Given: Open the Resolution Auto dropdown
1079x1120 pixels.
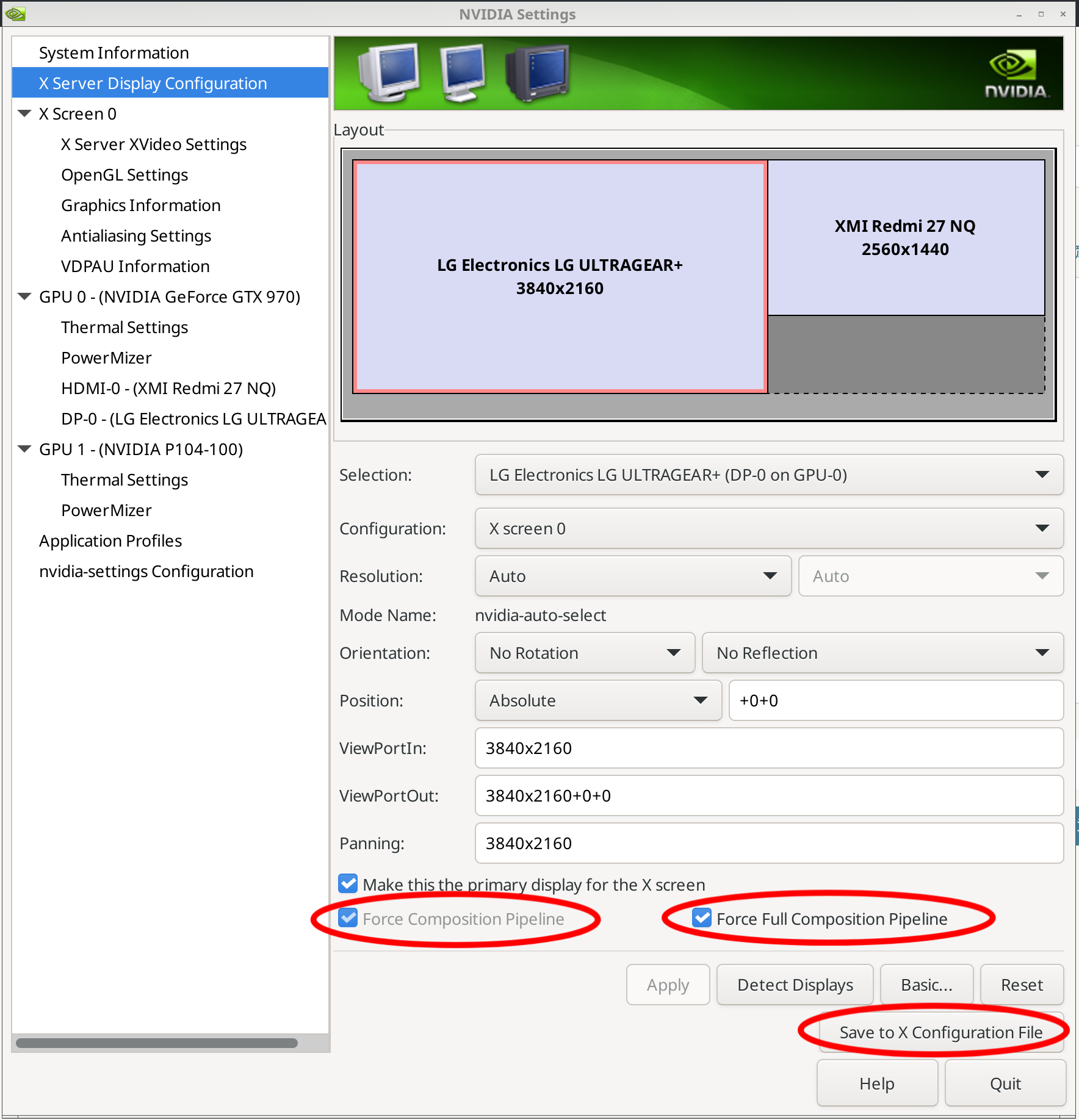Looking at the screenshot, I should point(633,576).
